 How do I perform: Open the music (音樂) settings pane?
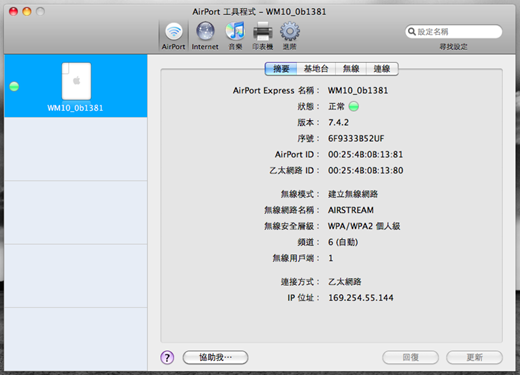235,36
